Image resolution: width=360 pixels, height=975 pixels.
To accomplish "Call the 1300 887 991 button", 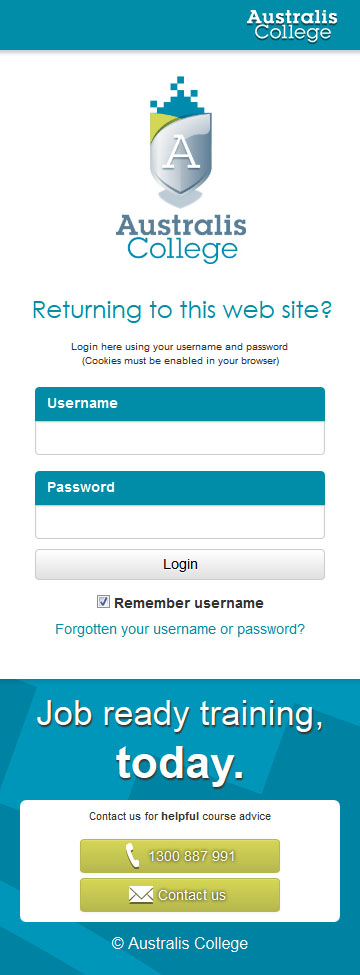I will click(x=180, y=856).
